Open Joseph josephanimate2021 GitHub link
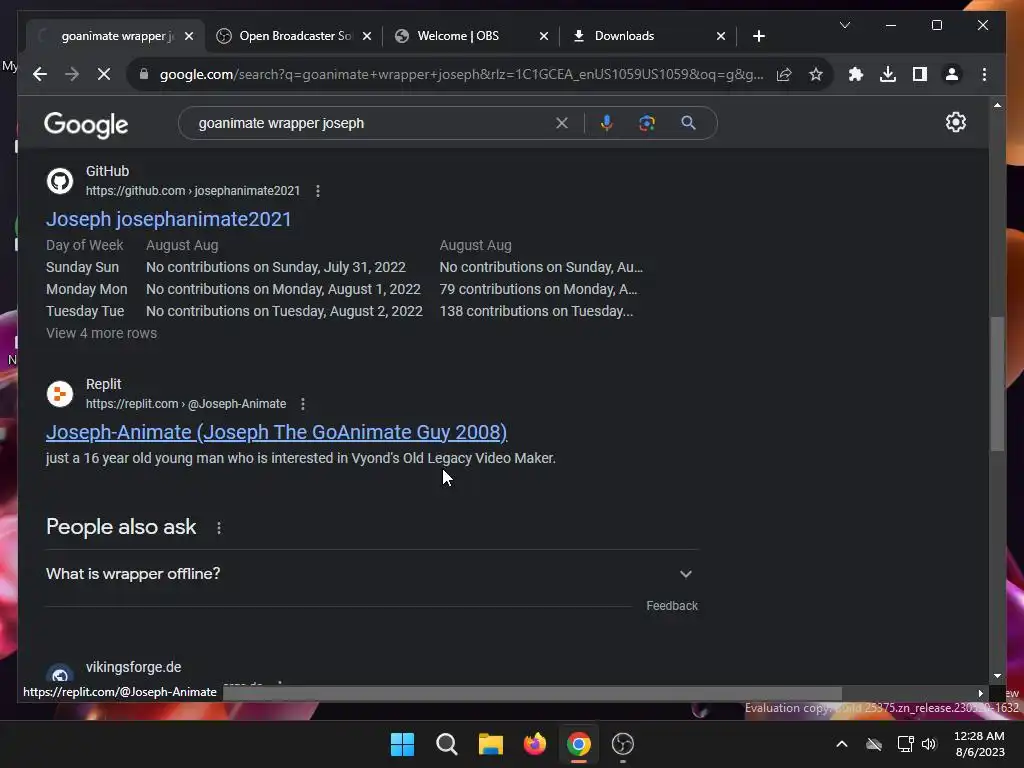 coord(168,219)
